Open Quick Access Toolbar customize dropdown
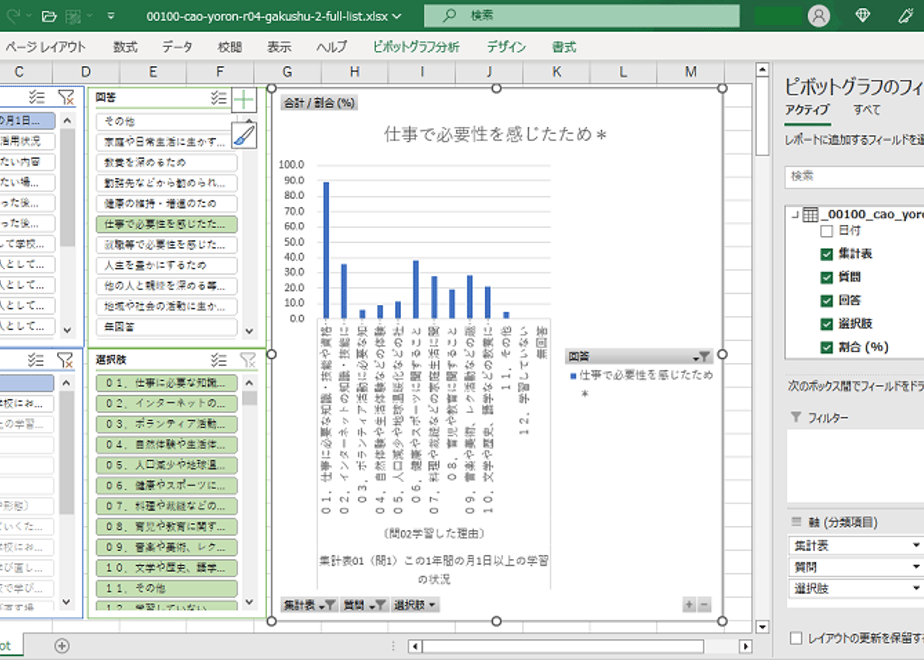924x660 pixels. (x=111, y=16)
